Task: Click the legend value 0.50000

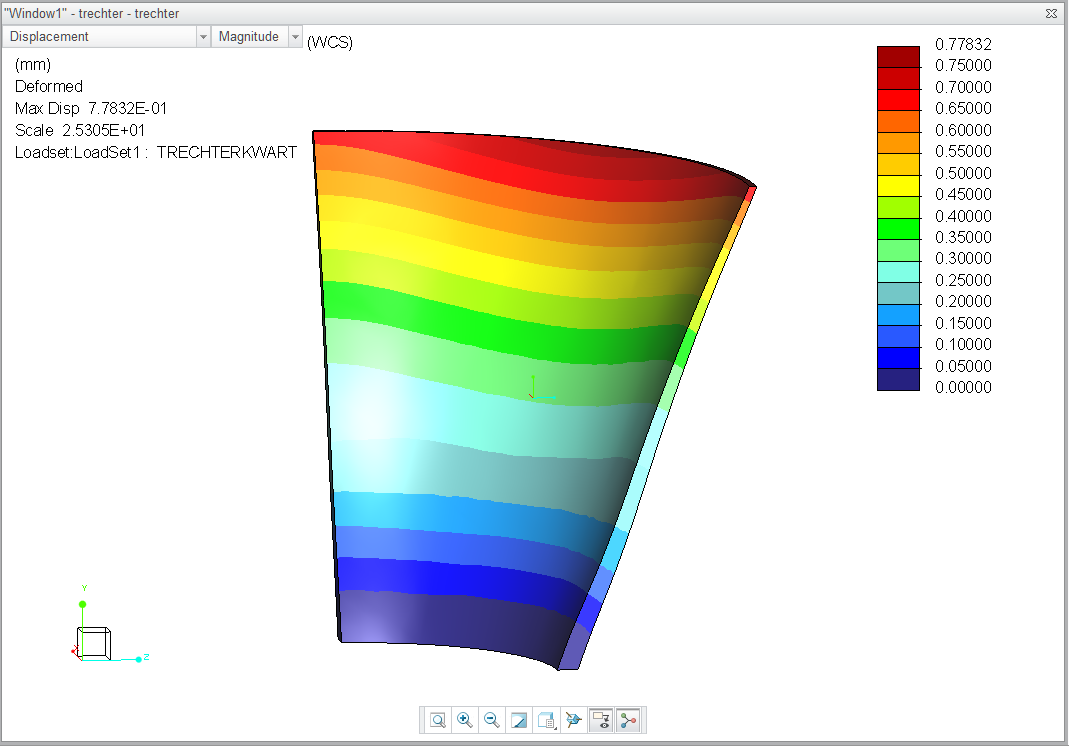Action: tap(963, 173)
